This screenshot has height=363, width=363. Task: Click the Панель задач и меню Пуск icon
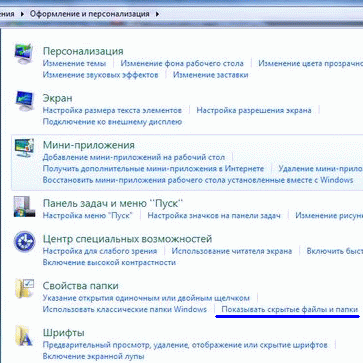pyautogui.click(x=24, y=207)
